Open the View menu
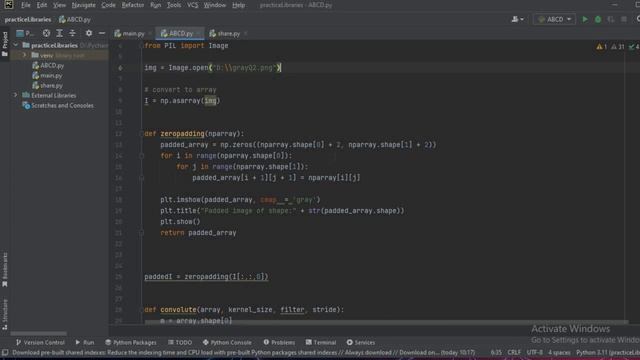 [x=59, y=5]
